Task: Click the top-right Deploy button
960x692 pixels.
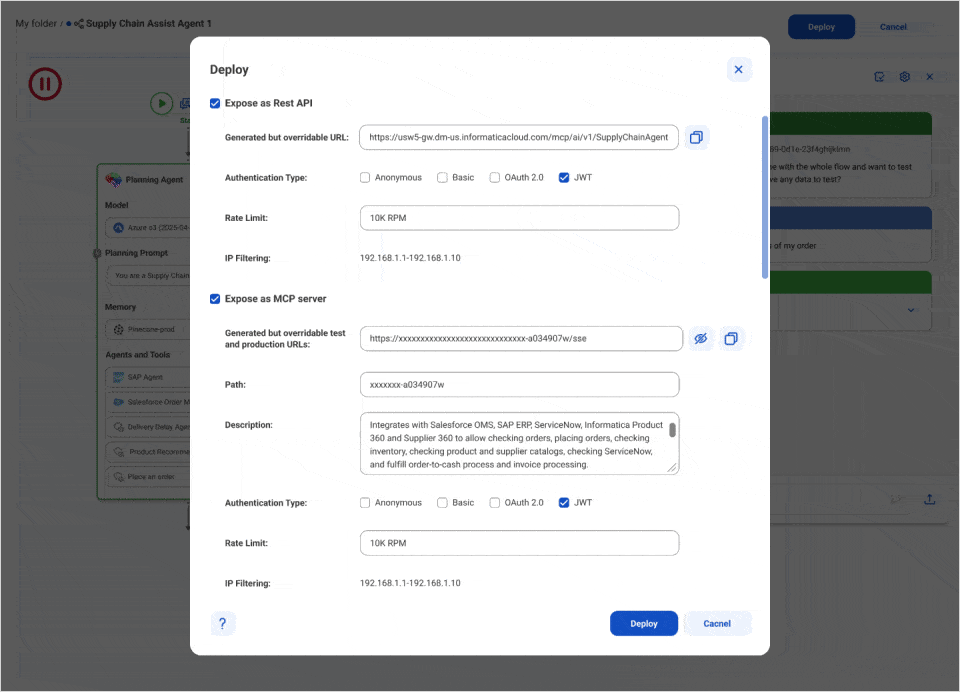Action: coord(821,27)
